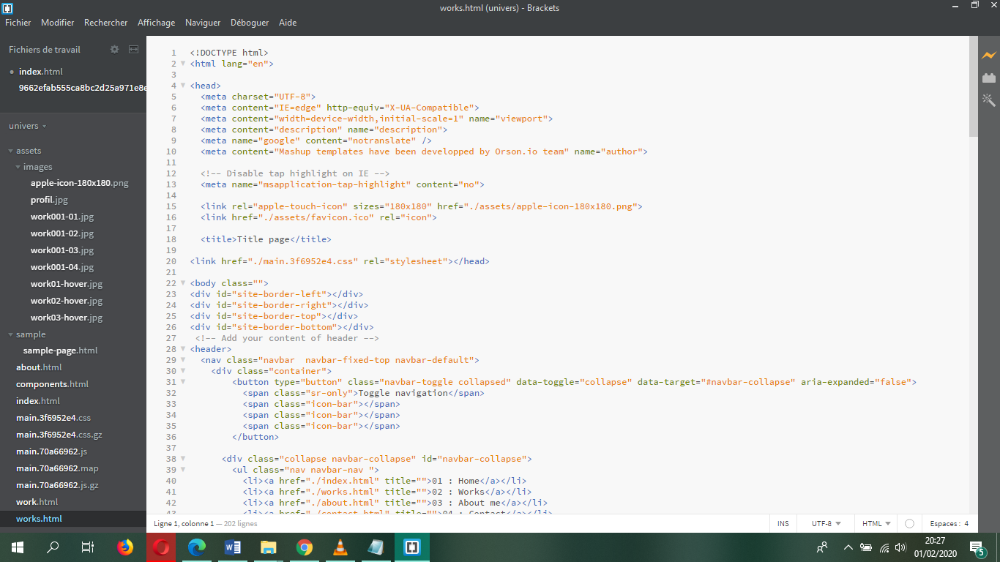This screenshot has height=562, width=1000.
Task: Fold nav tag at line 29
Action: coord(183,360)
